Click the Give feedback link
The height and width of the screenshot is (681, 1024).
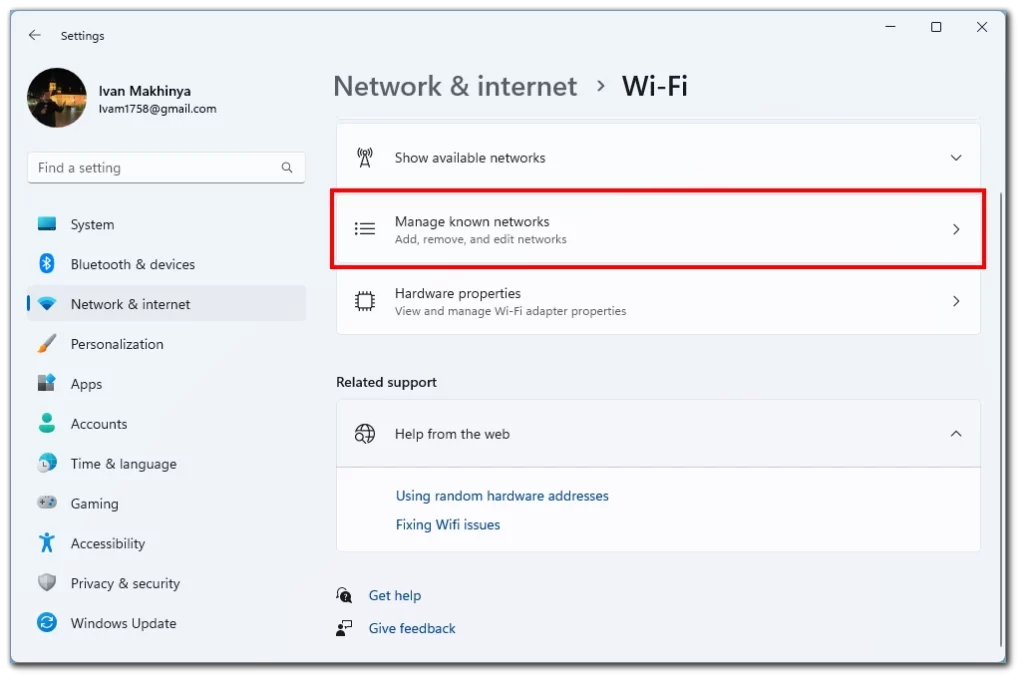(x=412, y=628)
